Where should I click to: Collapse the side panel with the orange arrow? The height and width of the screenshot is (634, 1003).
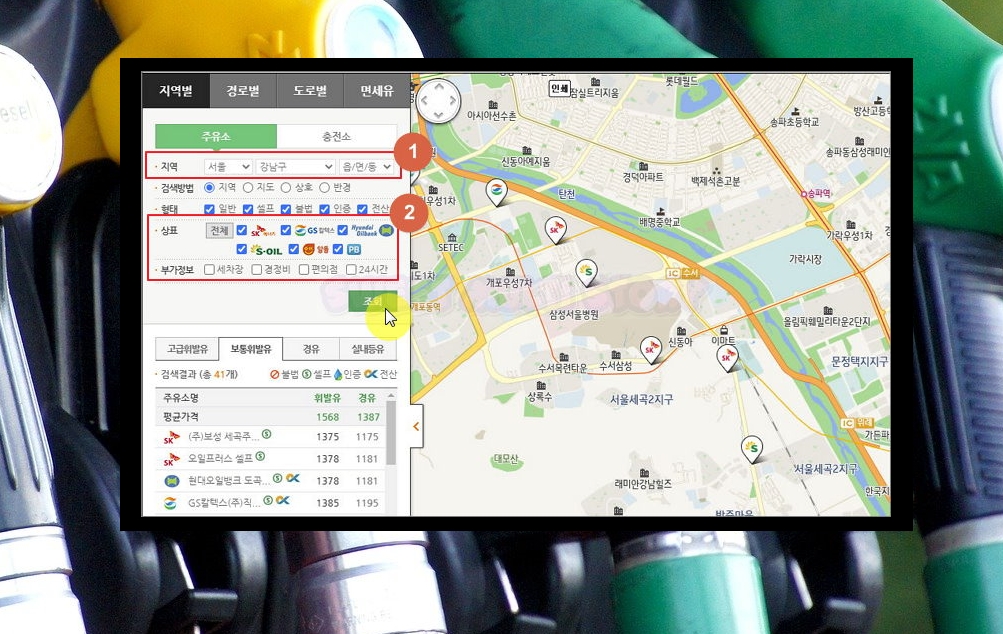coord(416,426)
